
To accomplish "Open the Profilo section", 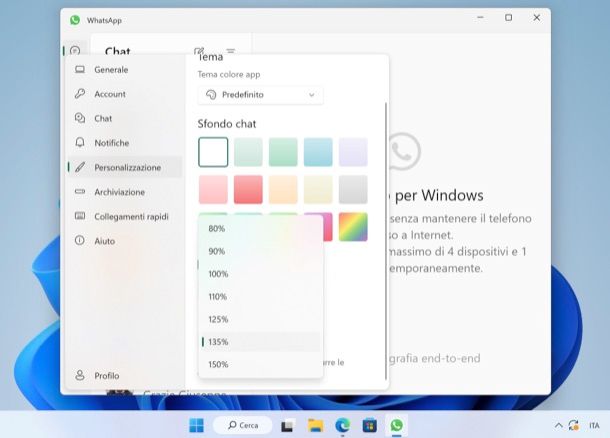I will (x=125, y=376).
